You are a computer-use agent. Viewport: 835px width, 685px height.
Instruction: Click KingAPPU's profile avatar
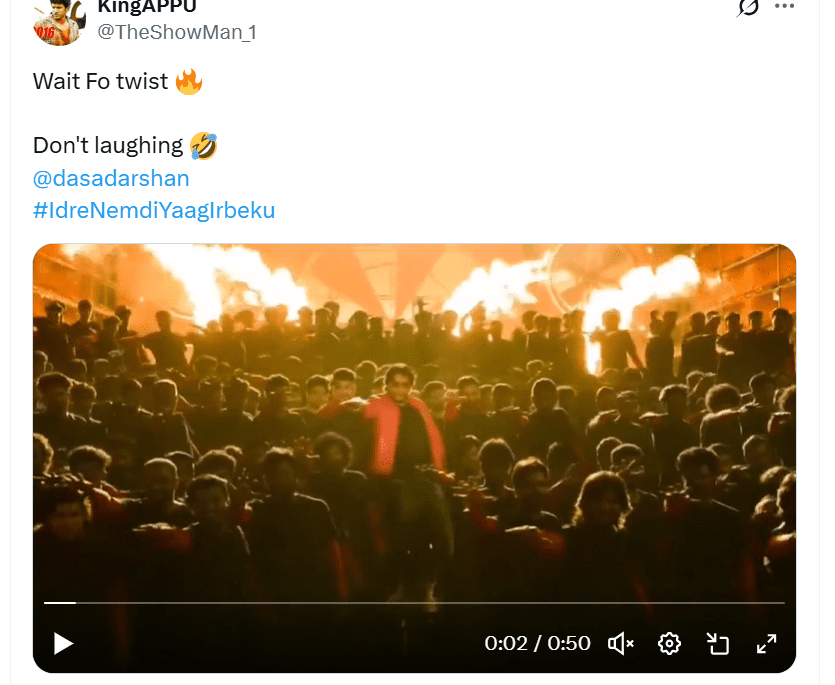[x=58, y=20]
